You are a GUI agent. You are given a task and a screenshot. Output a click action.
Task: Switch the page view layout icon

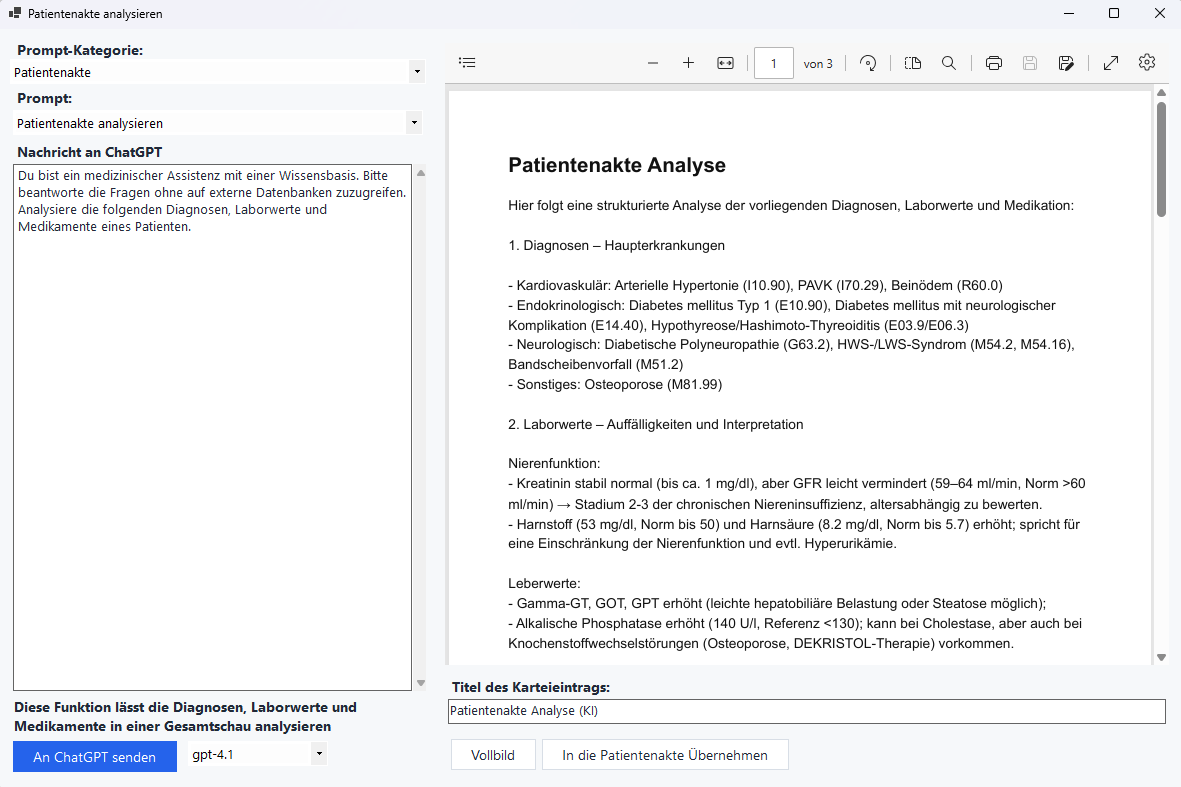[913, 63]
